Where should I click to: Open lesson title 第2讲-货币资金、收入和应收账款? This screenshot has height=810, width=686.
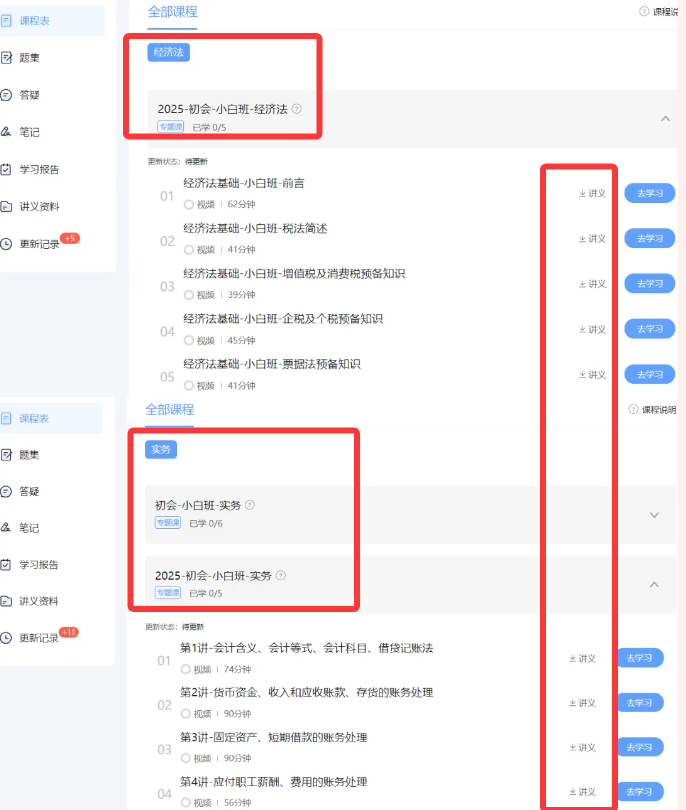coord(306,692)
